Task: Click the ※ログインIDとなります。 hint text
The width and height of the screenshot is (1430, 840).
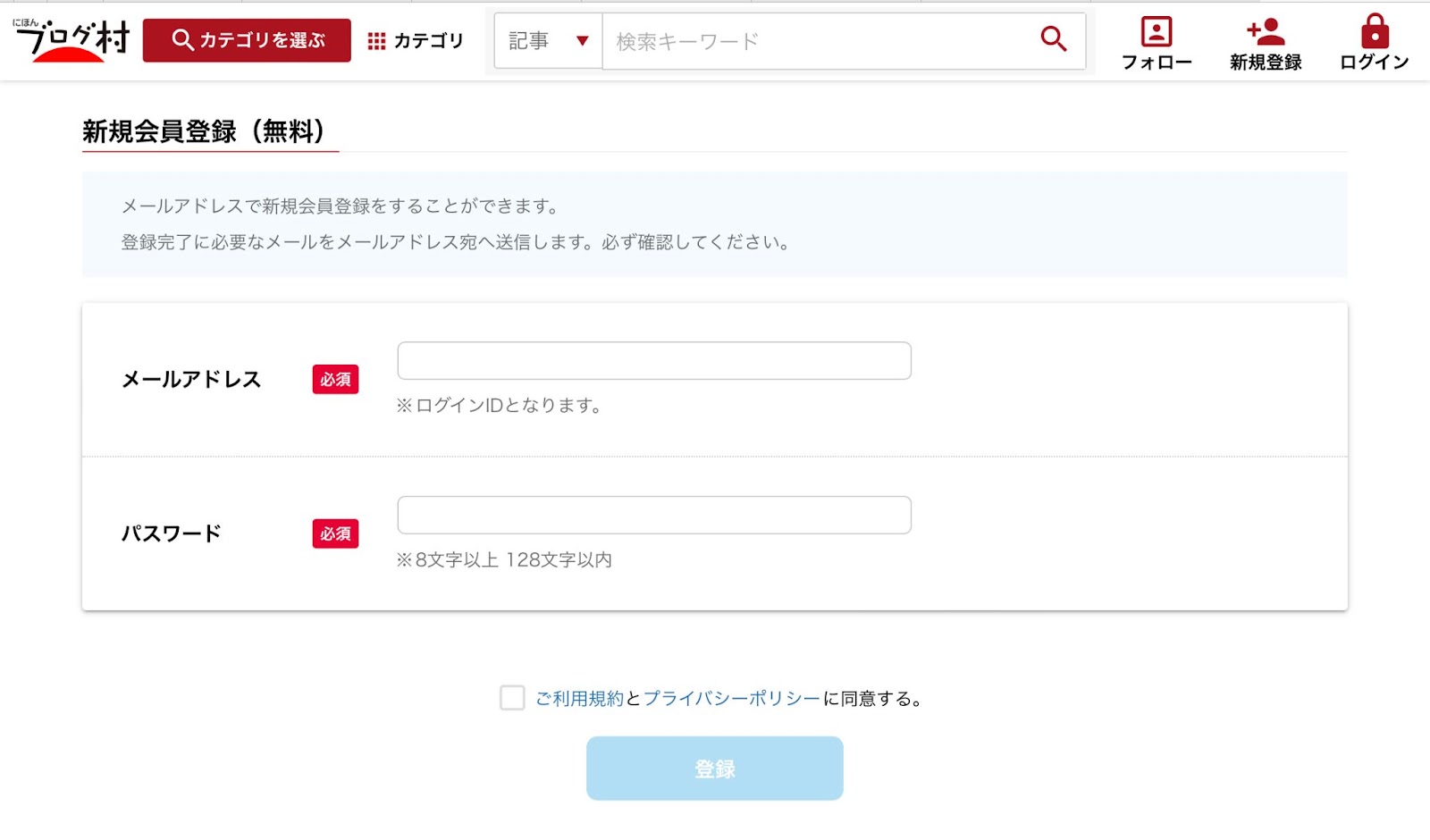Action: click(x=499, y=406)
